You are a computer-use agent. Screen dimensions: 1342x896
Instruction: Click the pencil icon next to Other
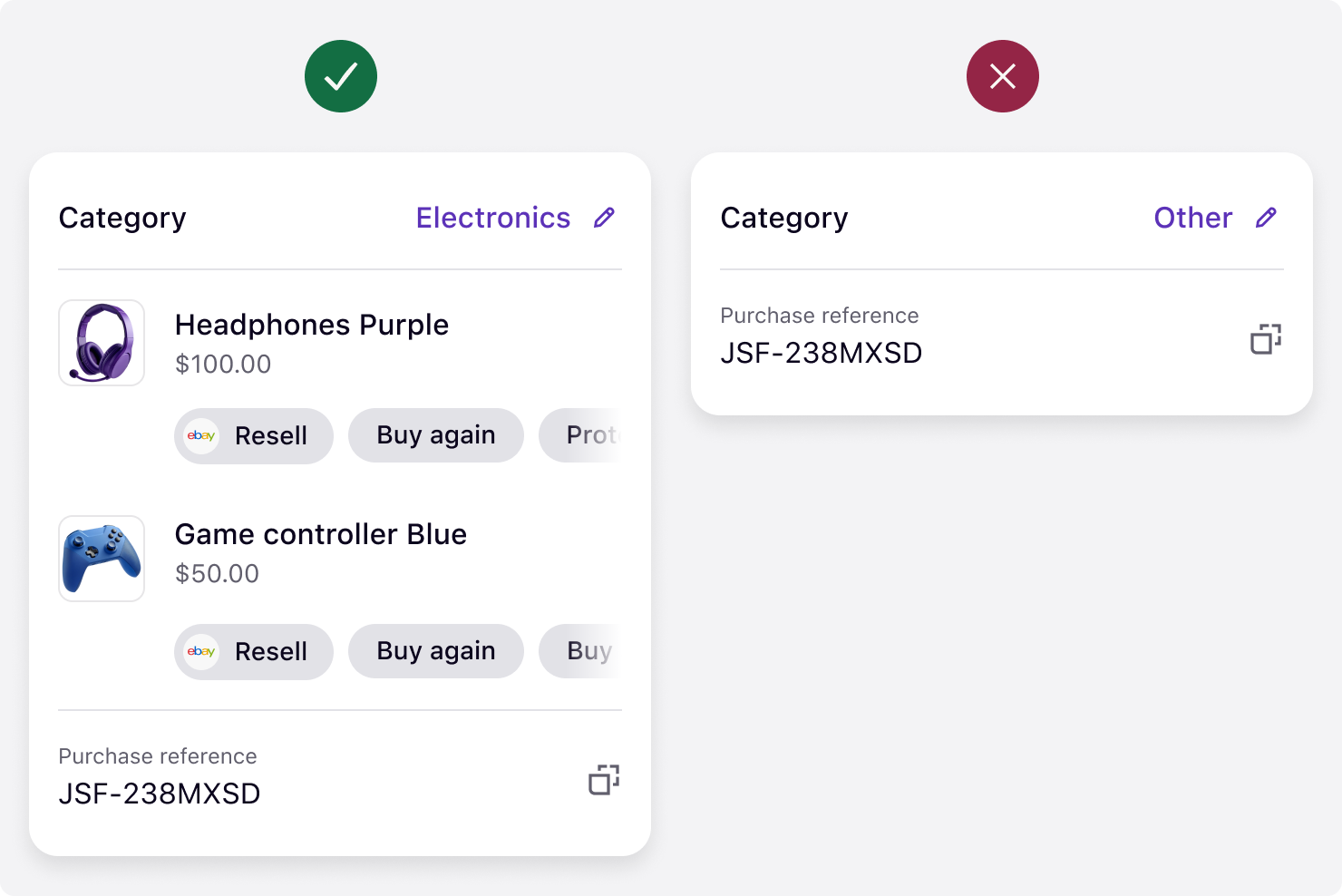coord(1266,218)
